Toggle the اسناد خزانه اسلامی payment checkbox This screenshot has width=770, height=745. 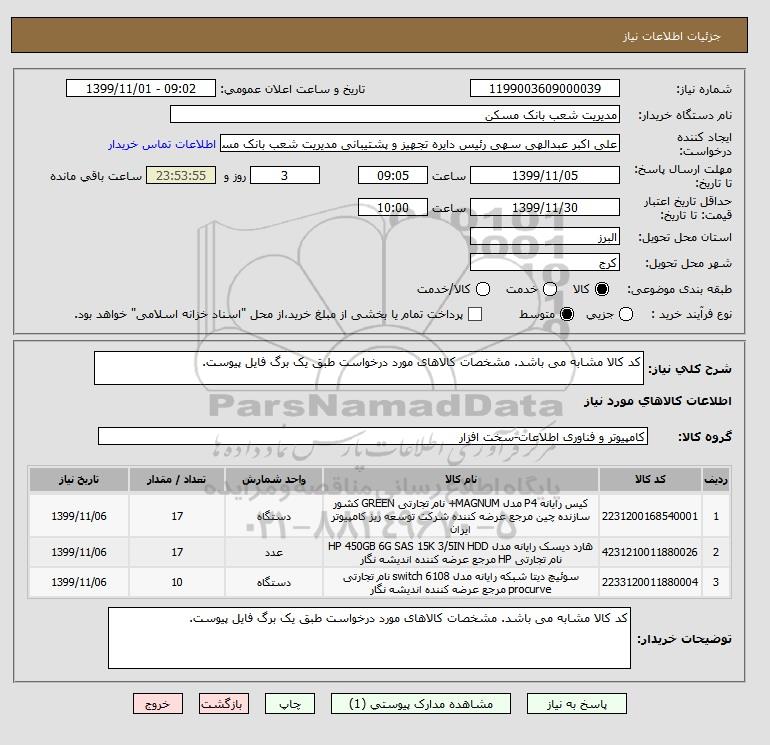pos(475,314)
